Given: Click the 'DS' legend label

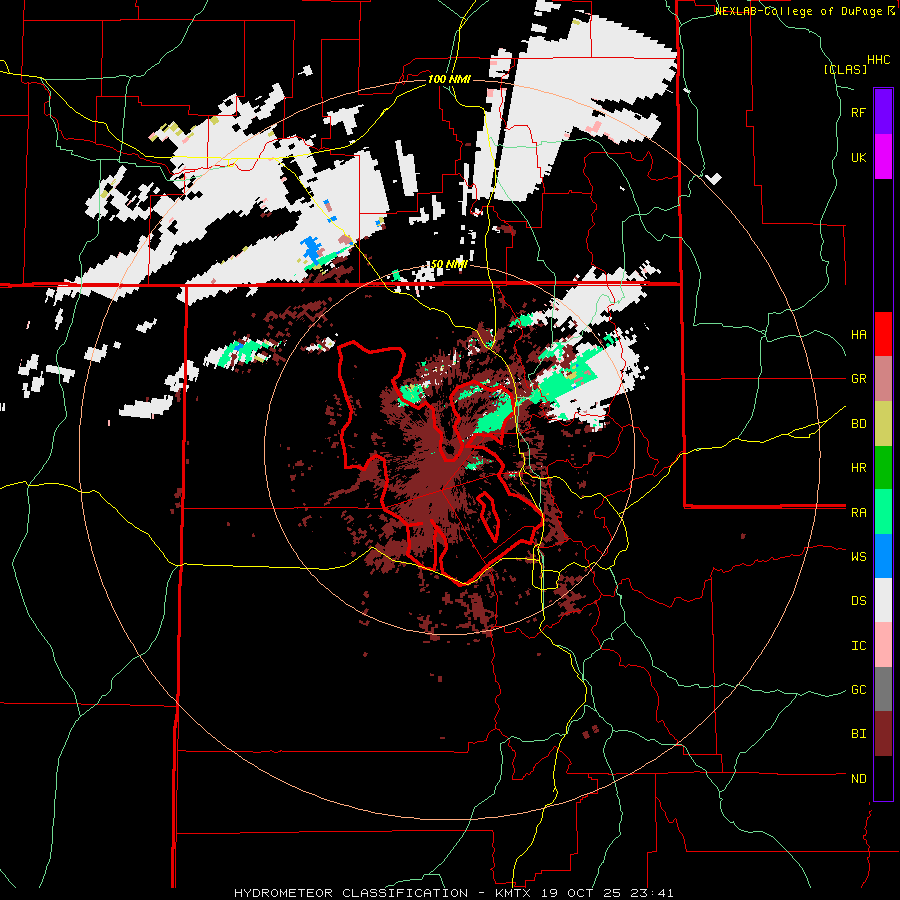Looking at the screenshot, I should (858, 601).
